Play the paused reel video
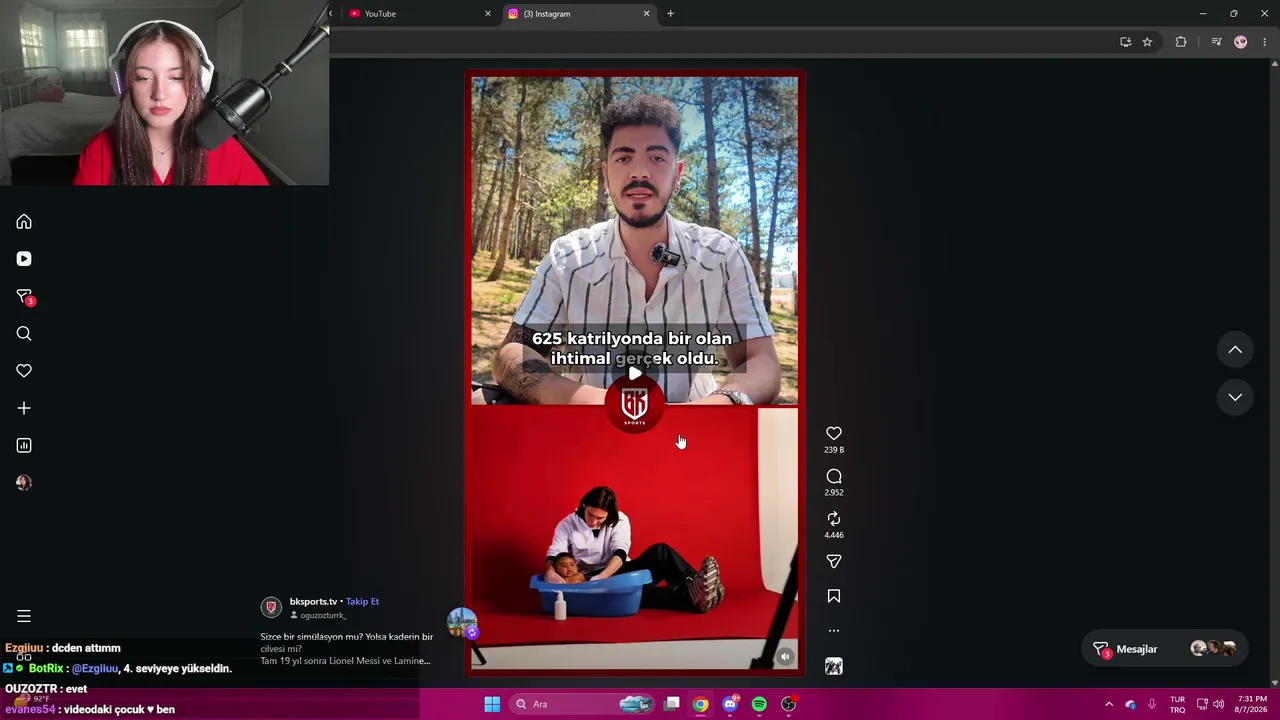This screenshot has height=720, width=1280. pos(635,374)
